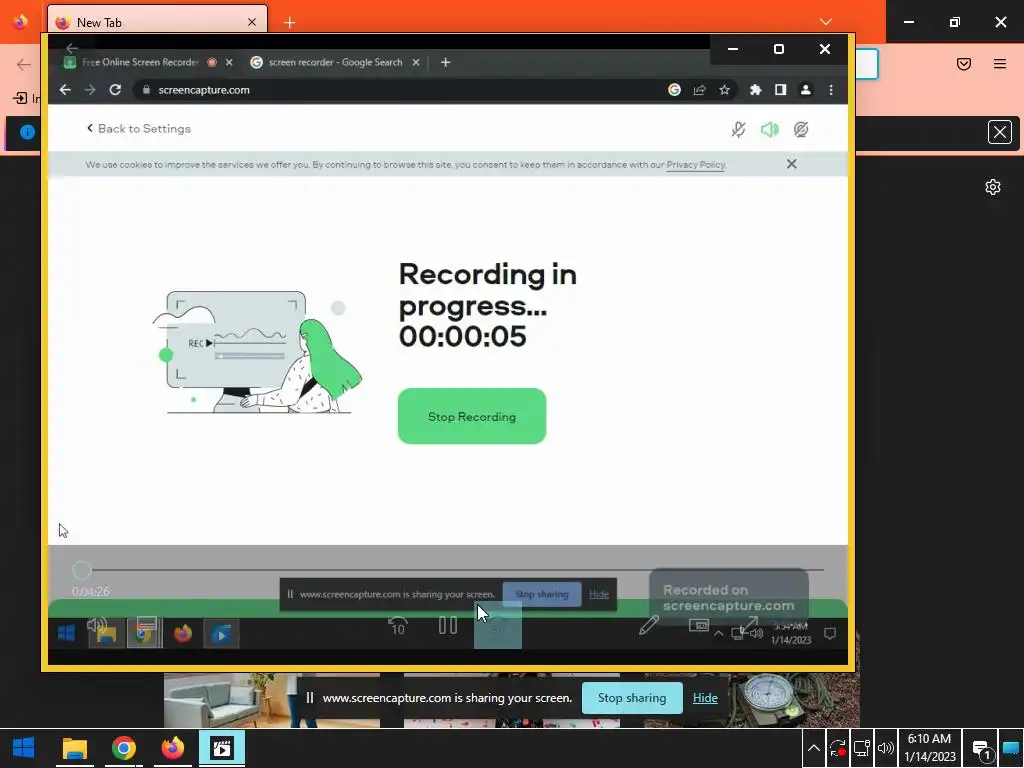Screen dimensions: 1024x768
Task: Seek along the video progress track
Action: [x=448, y=569]
